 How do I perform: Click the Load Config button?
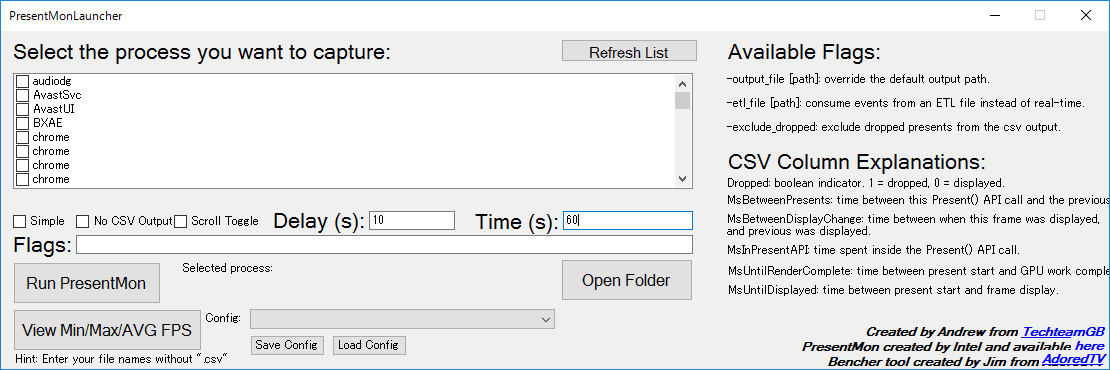click(x=369, y=345)
